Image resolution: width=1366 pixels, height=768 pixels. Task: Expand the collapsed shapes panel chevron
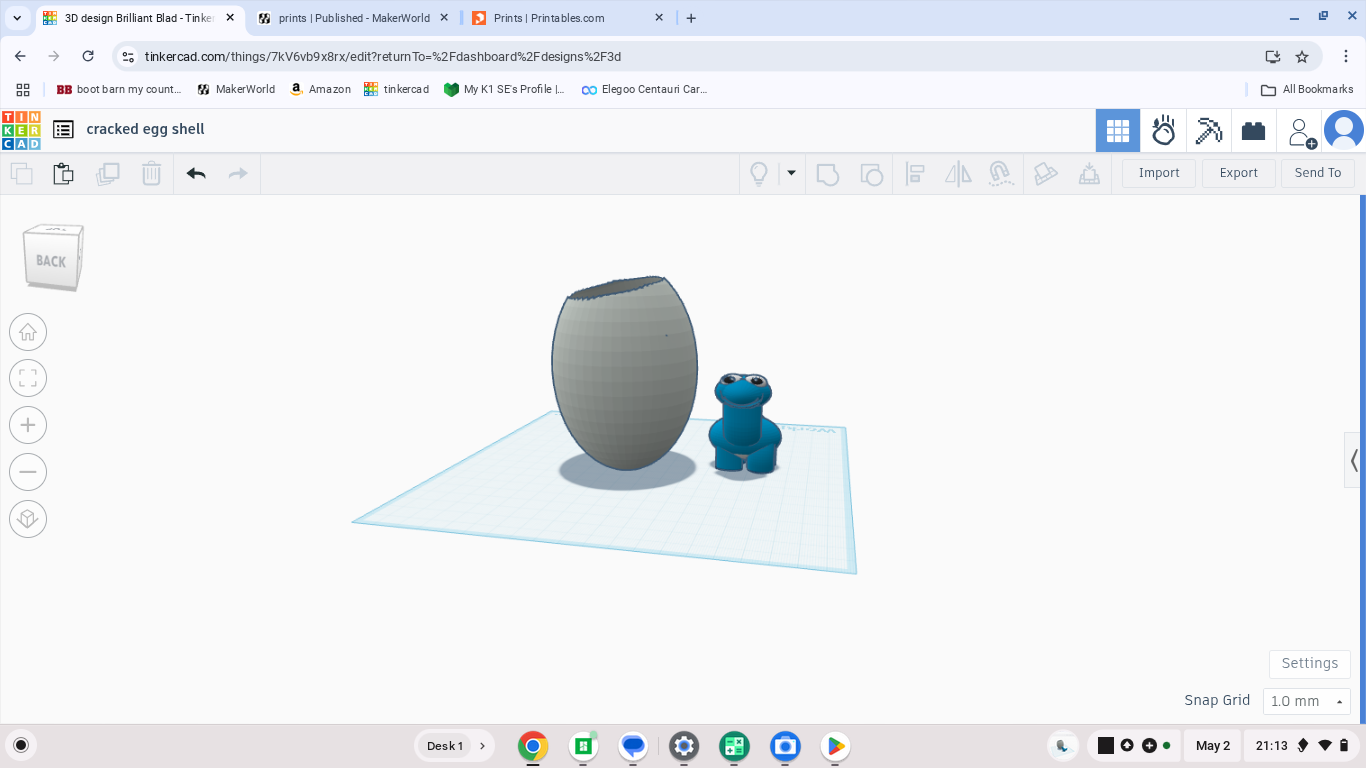[1354, 461]
